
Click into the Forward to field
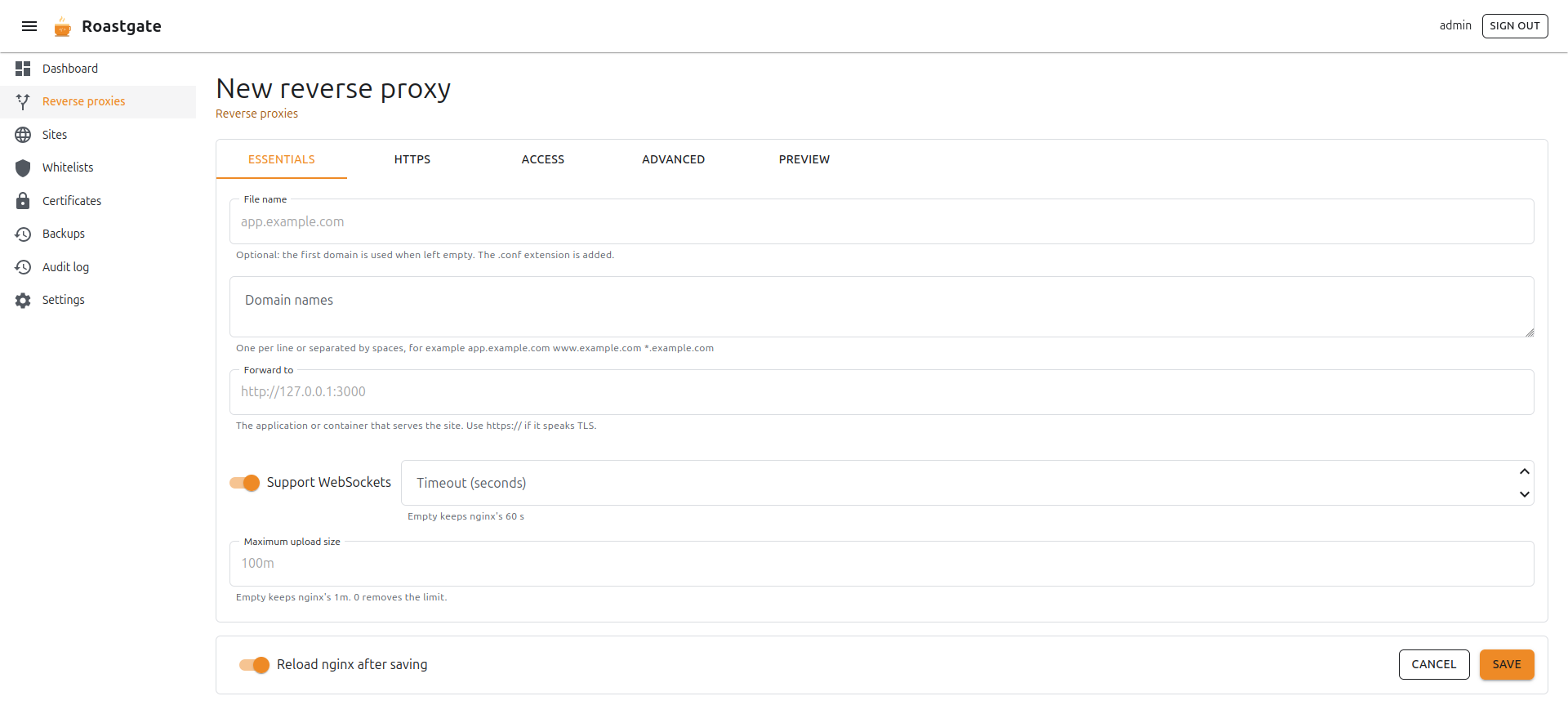click(882, 392)
